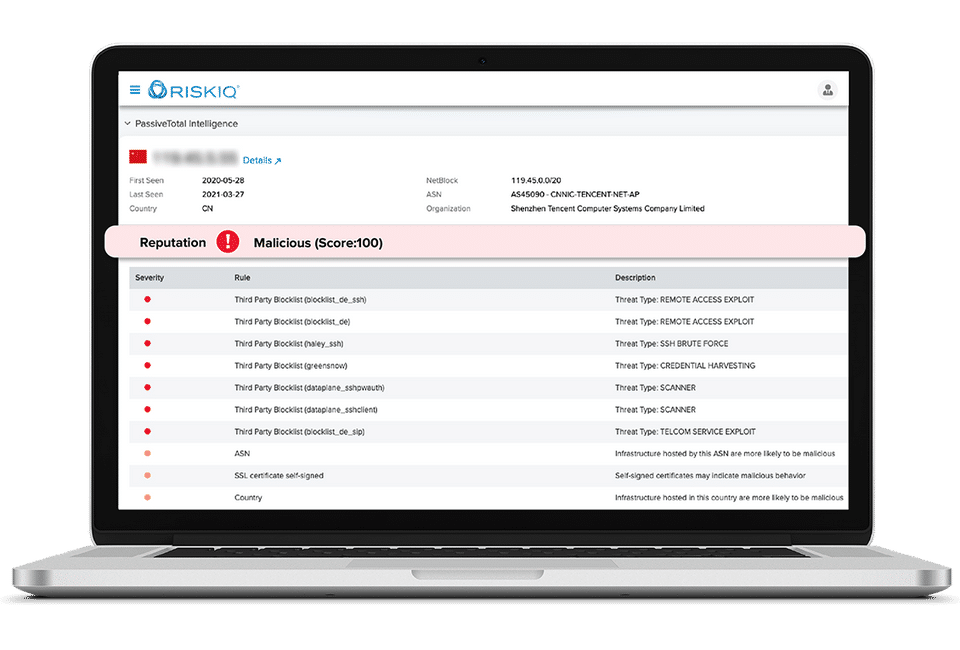Click the ASN hosting infrastructure description
960x650 pixels.
tap(725, 454)
